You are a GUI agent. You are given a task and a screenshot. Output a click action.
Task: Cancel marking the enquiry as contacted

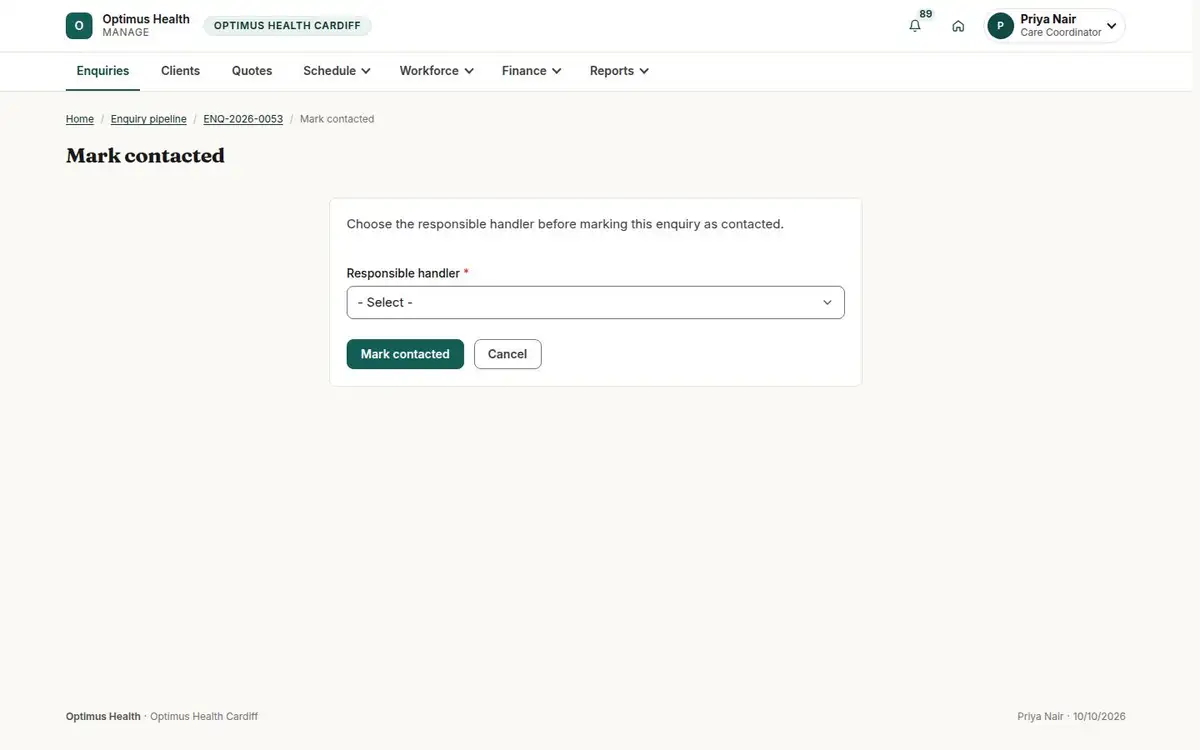pyautogui.click(x=507, y=354)
